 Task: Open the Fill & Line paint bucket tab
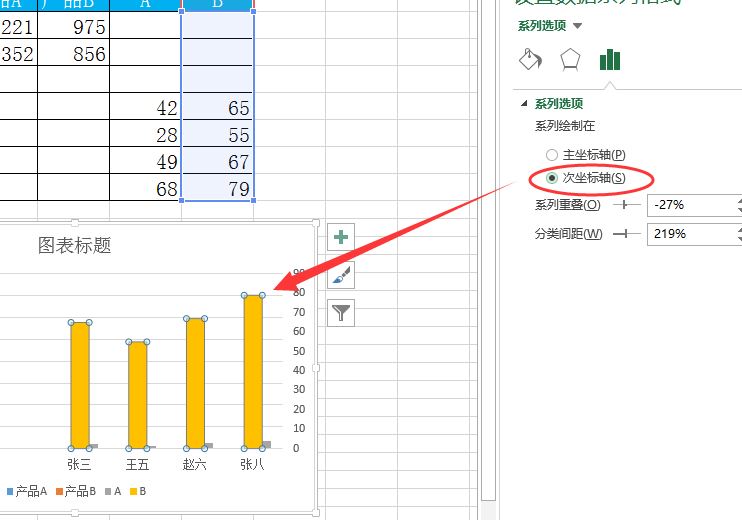[x=530, y=60]
